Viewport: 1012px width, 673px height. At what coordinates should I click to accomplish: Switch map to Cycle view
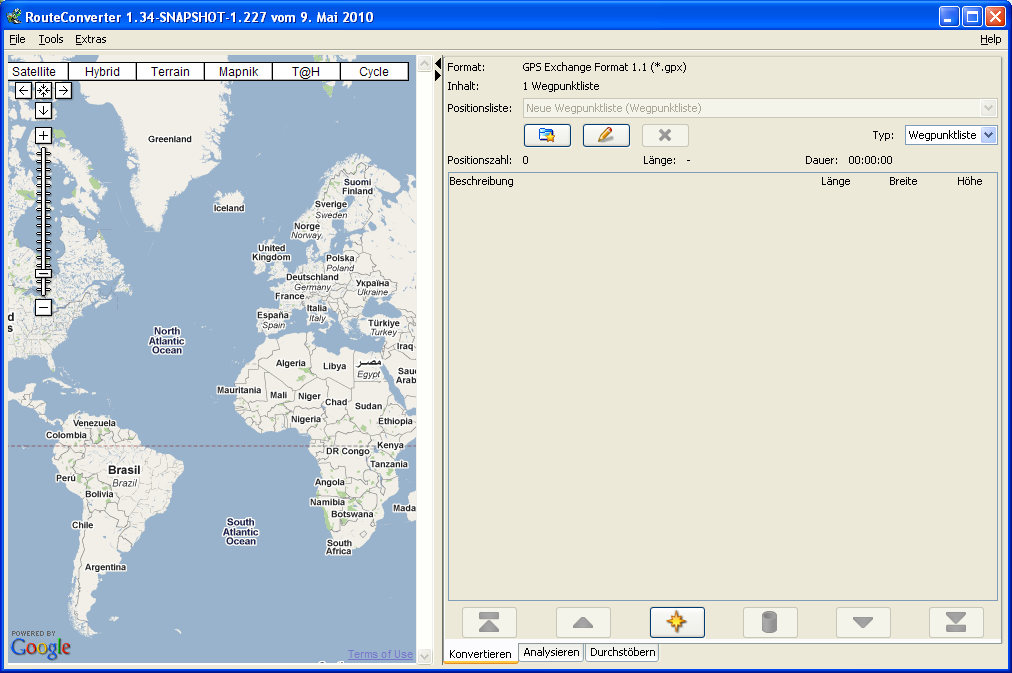tap(374, 72)
